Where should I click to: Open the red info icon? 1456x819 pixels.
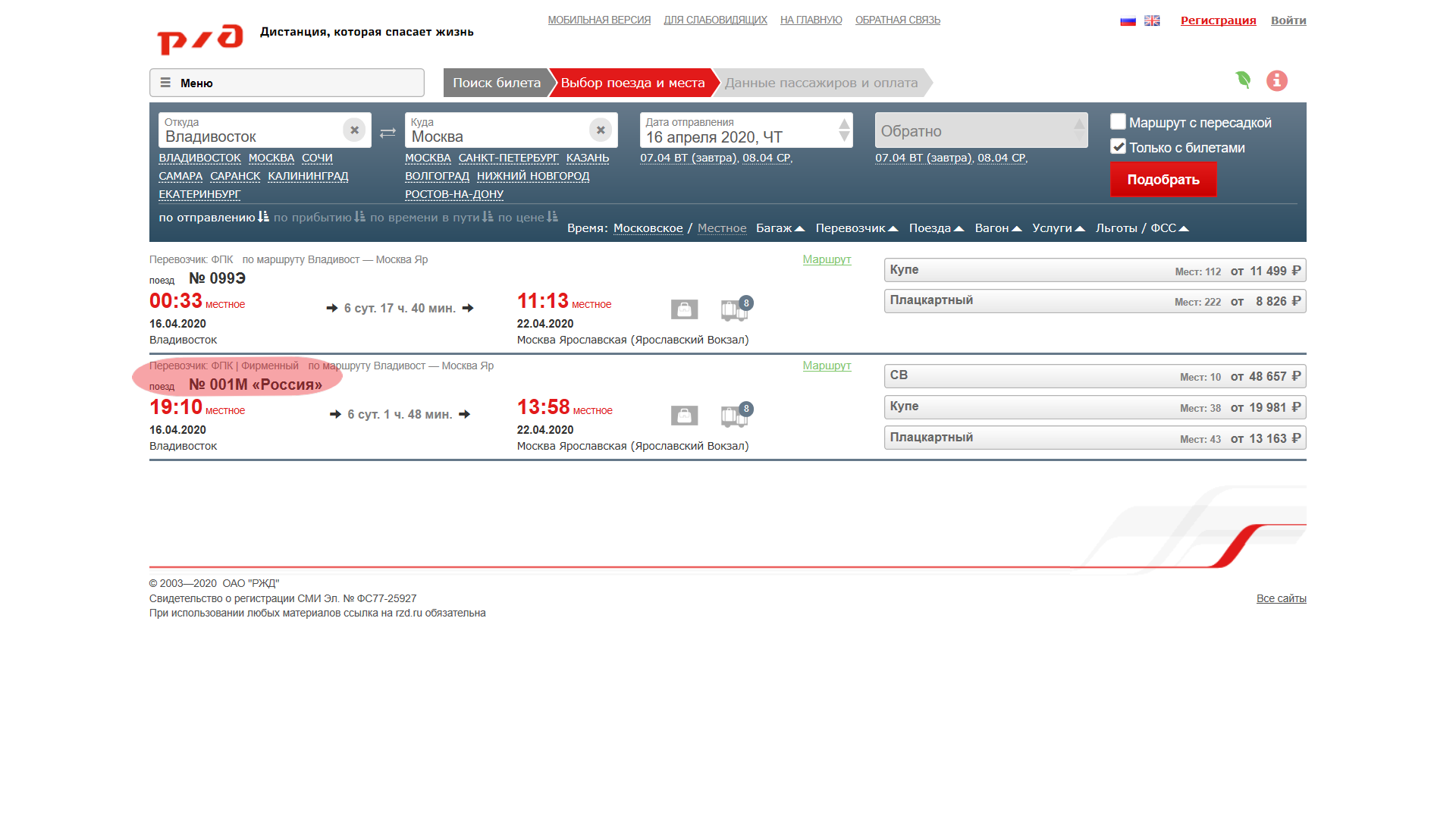1277,80
